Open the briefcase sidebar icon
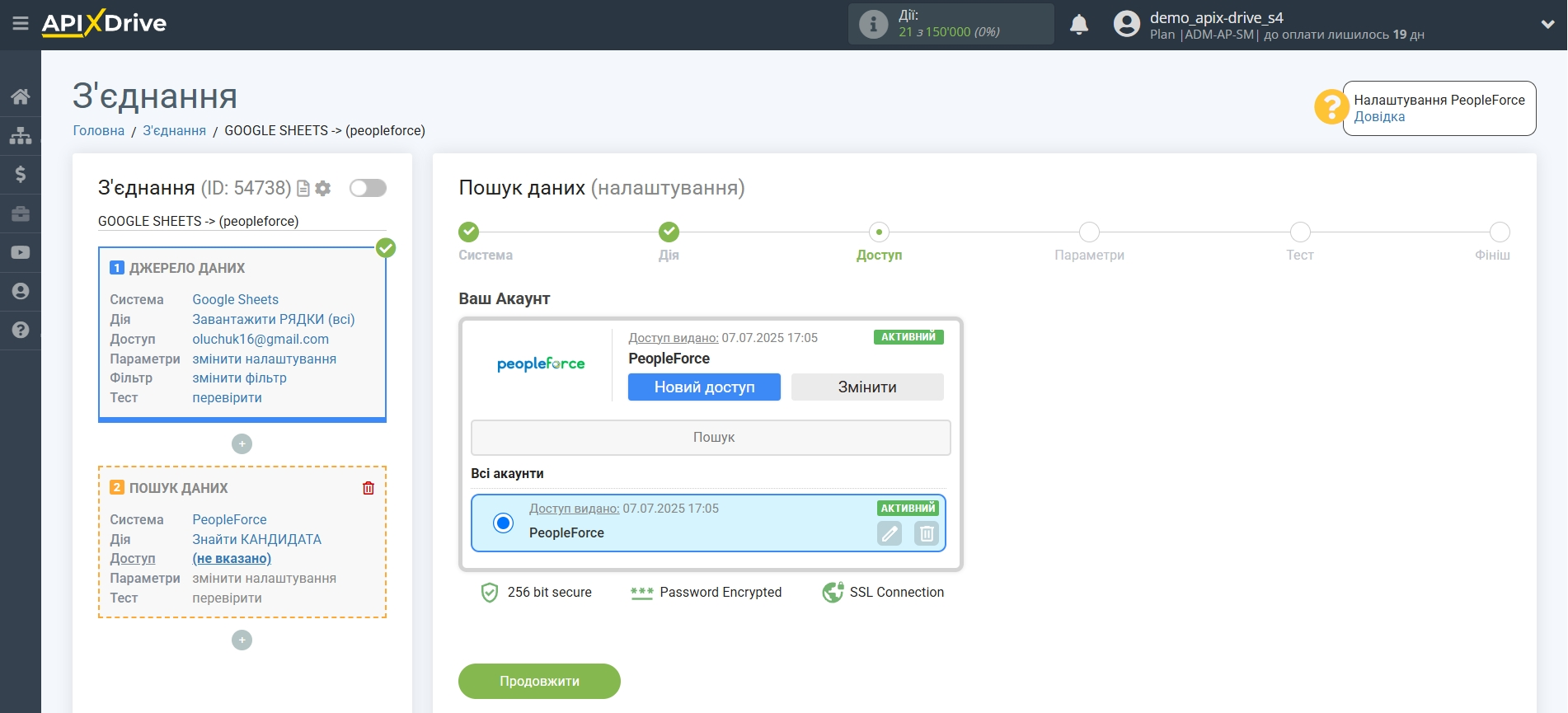The image size is (1568, 713). [21, 213]
